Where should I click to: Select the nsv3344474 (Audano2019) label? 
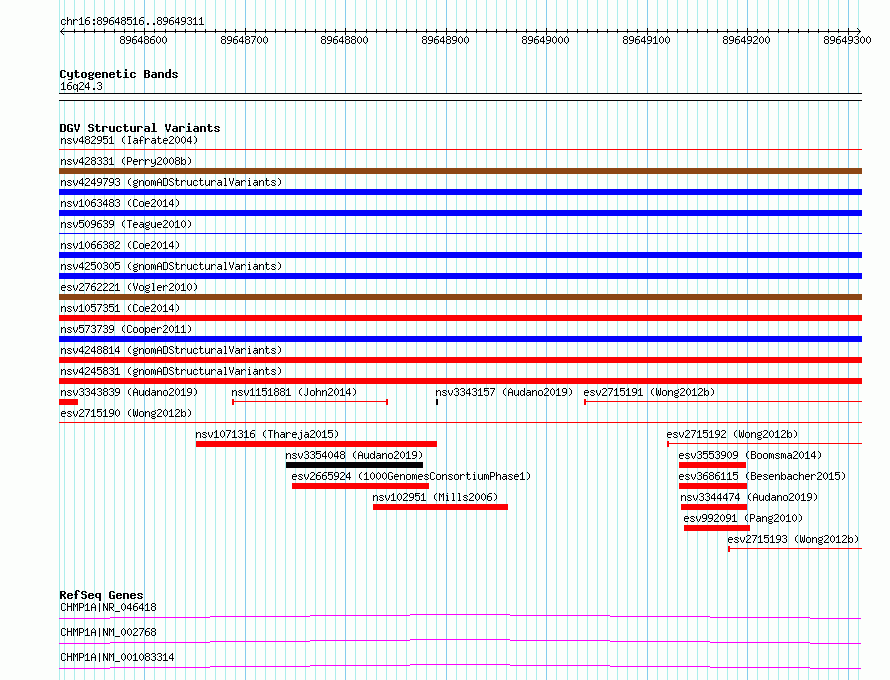click(x=749, y=497)
